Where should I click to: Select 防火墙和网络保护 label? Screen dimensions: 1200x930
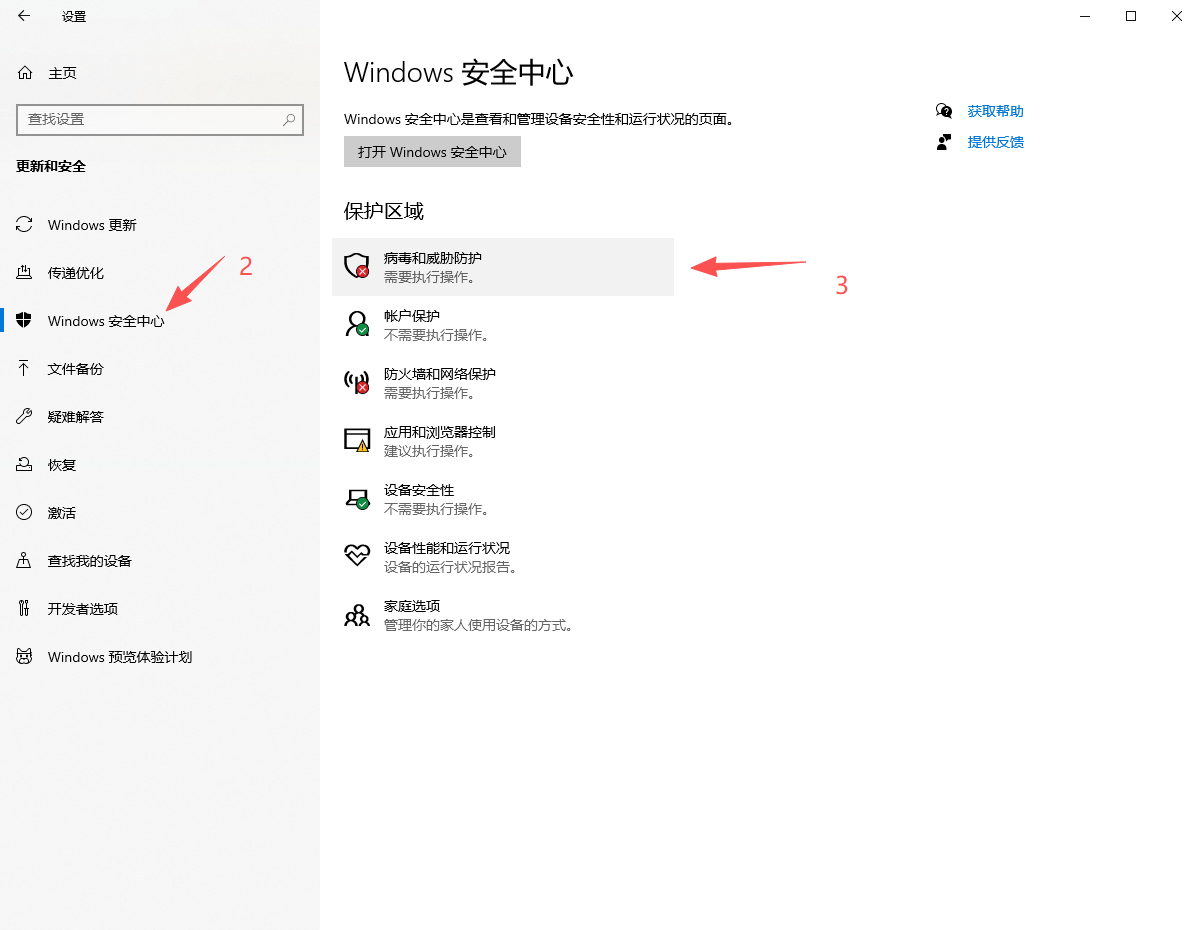[440, 374]
